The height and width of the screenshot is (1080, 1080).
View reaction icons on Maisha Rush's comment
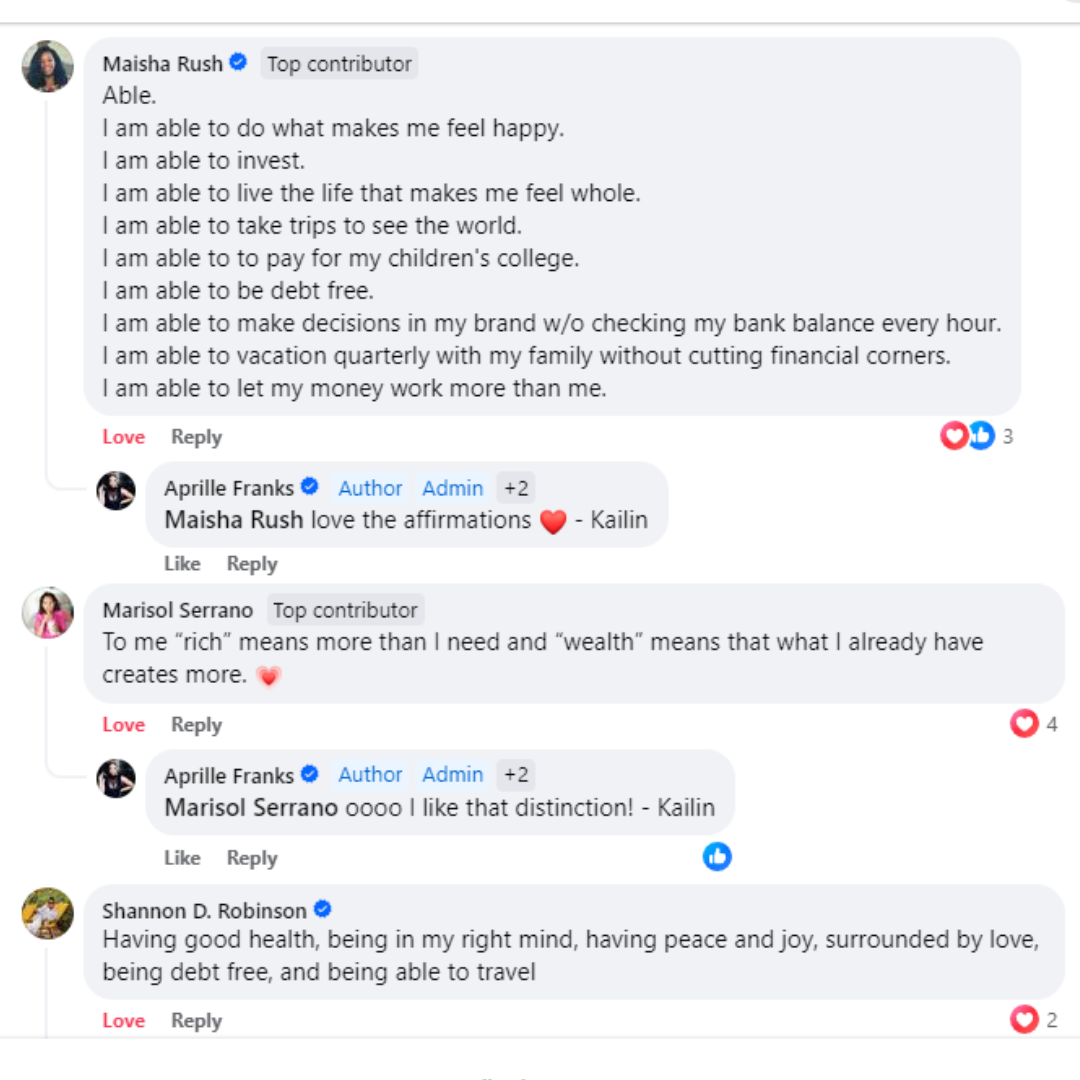967,436
